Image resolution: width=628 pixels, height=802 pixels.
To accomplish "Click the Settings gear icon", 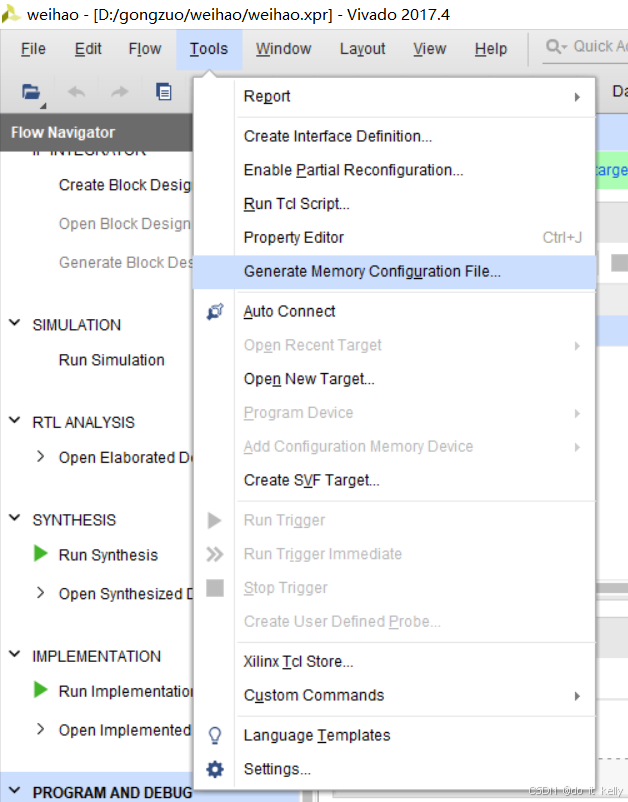I will [x=215, y=769].
